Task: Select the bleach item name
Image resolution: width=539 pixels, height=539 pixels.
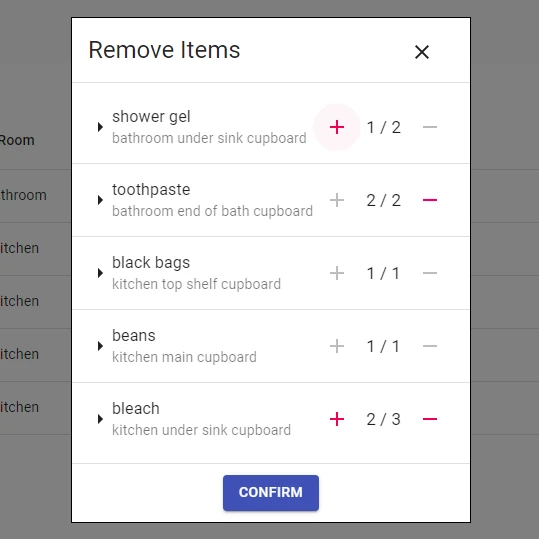Action: click(x=136, y=409)
